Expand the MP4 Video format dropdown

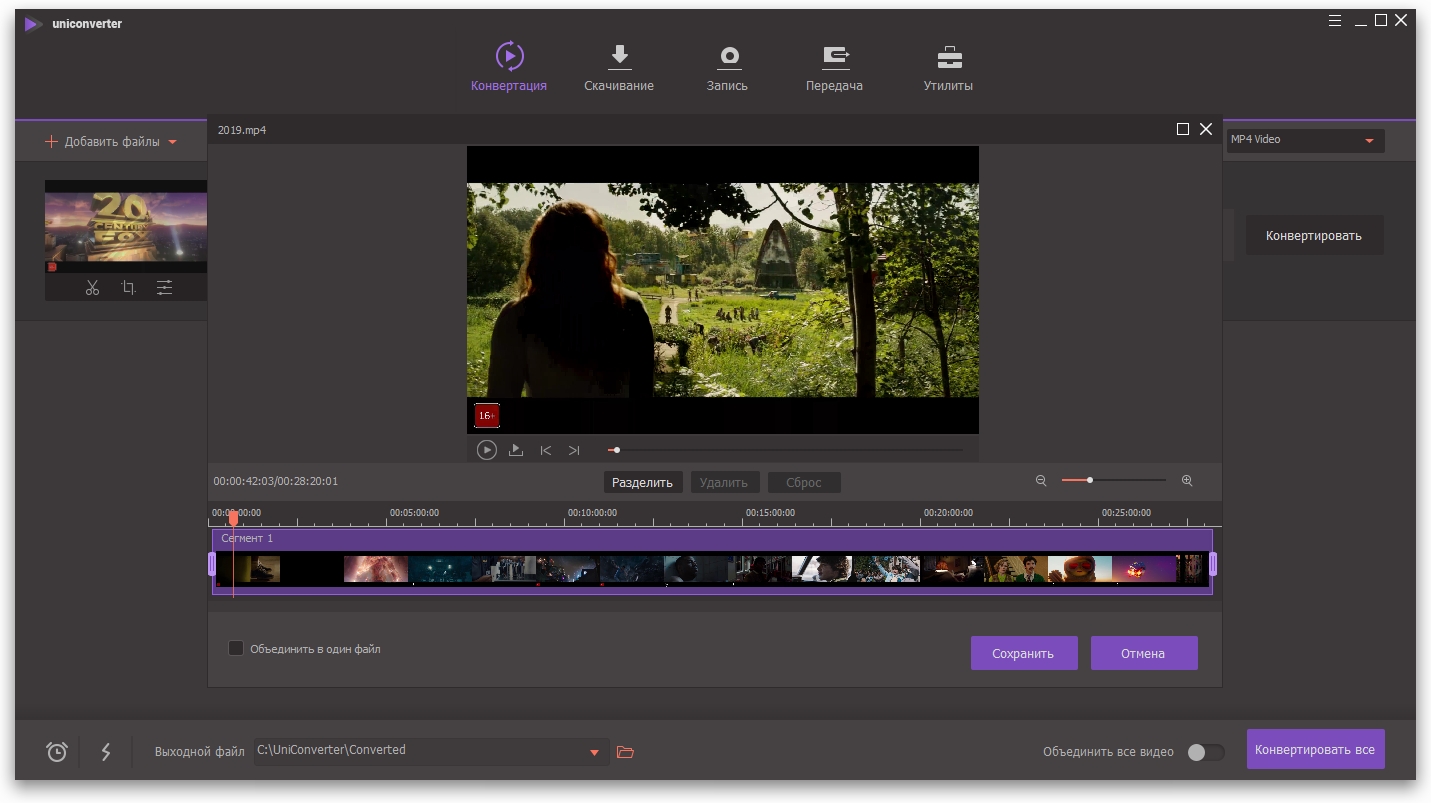(x=1369, y=141)
